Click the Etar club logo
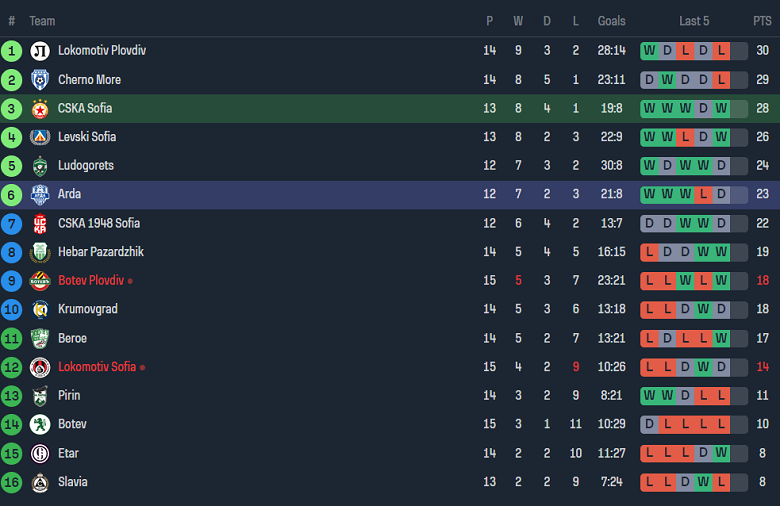Screen dimensions: 780x506 [40, 453]
